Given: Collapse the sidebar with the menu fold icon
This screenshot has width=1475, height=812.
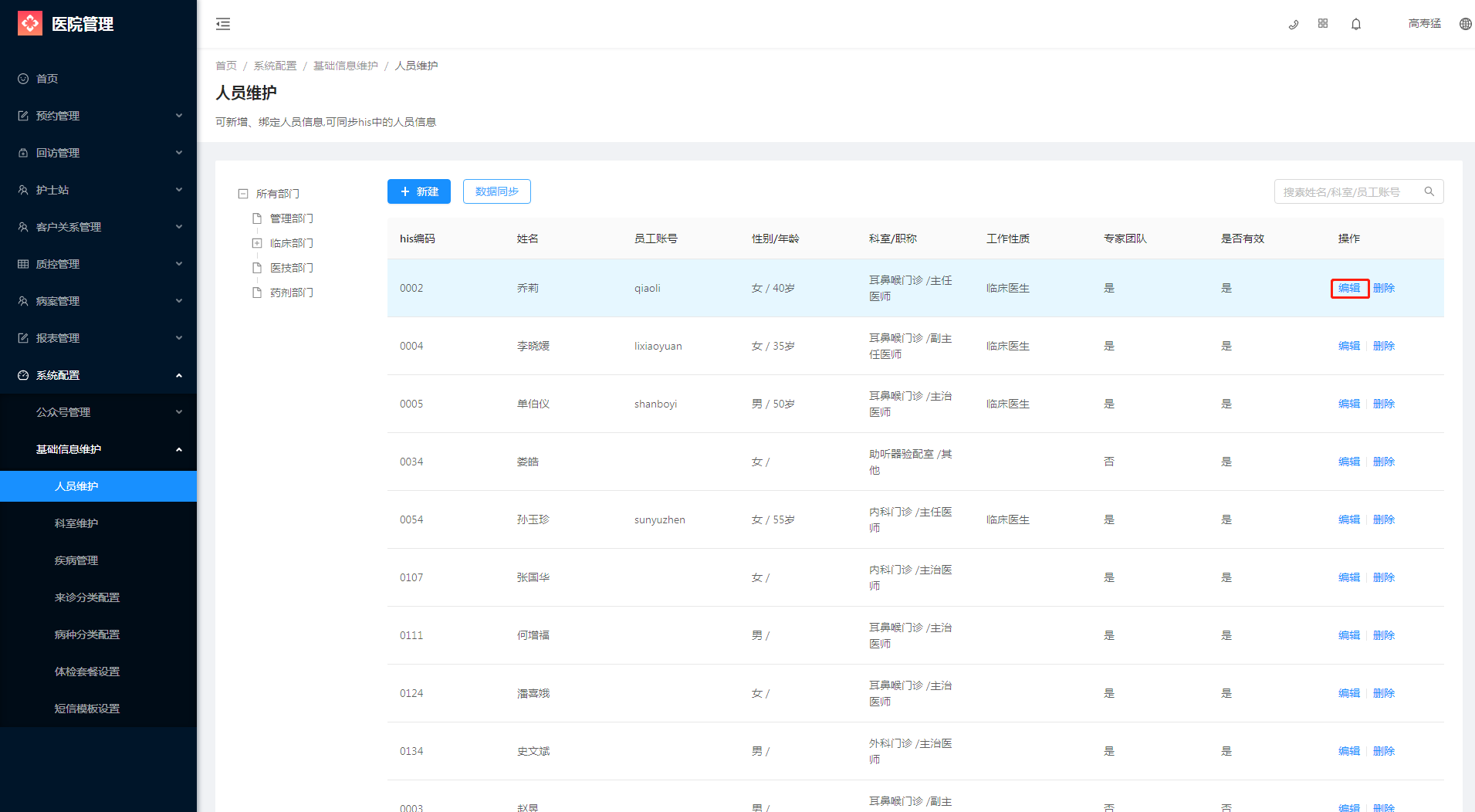Looking at the screenshot, I should pyautogui.click(x=223, y=24).
